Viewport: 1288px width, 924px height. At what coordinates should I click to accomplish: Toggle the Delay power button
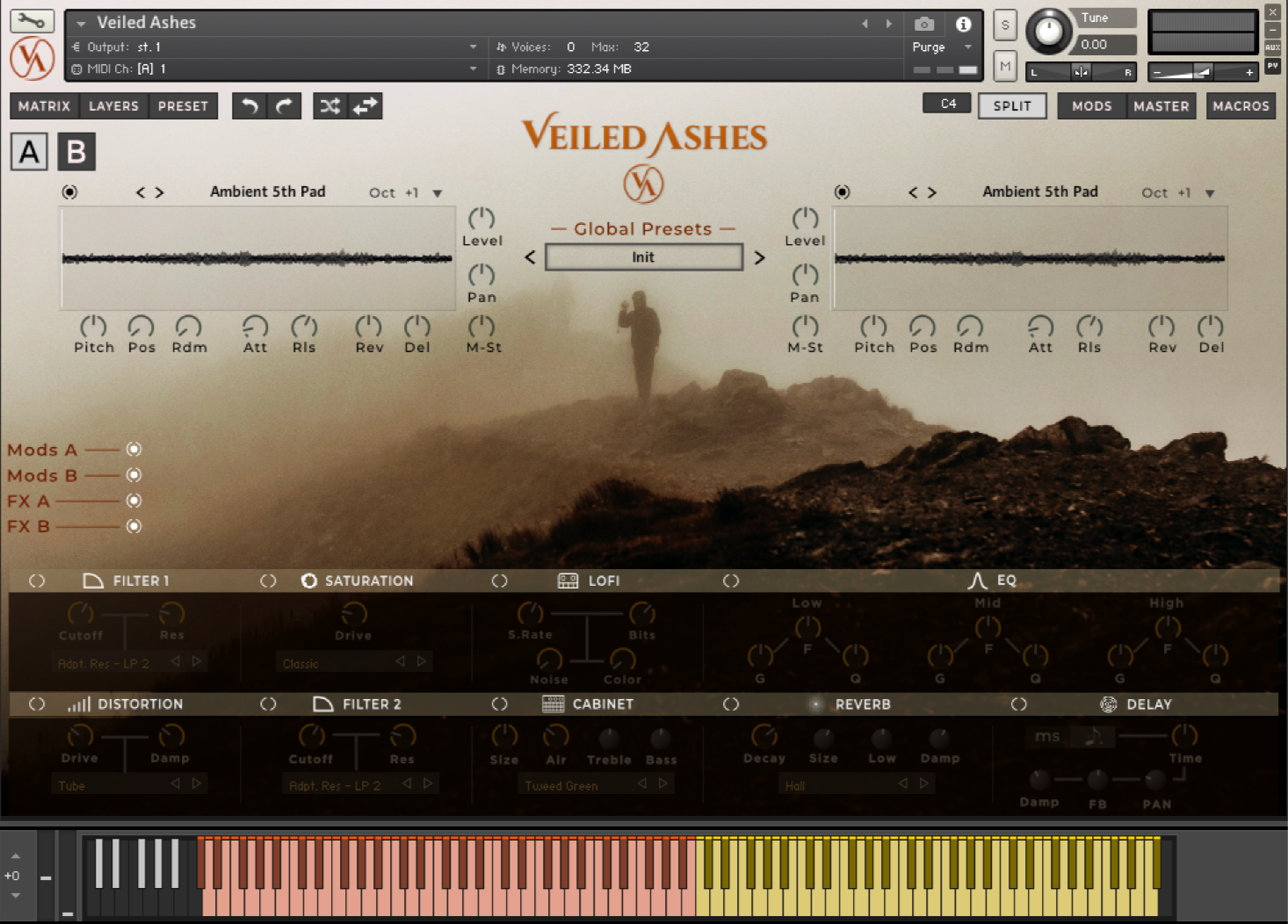pos(1019,704)
